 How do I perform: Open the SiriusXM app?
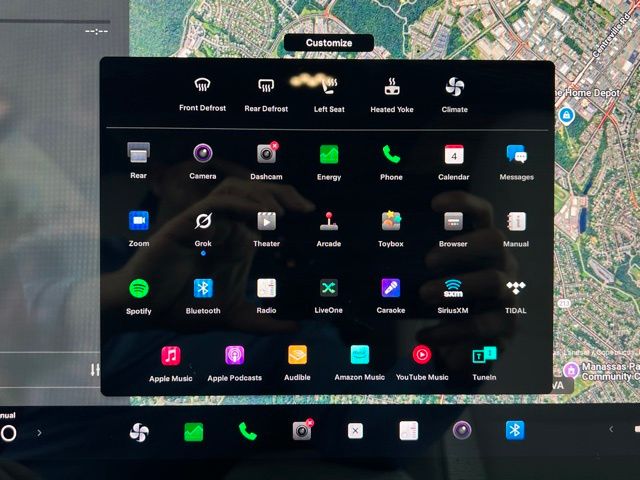click(453, 289)
